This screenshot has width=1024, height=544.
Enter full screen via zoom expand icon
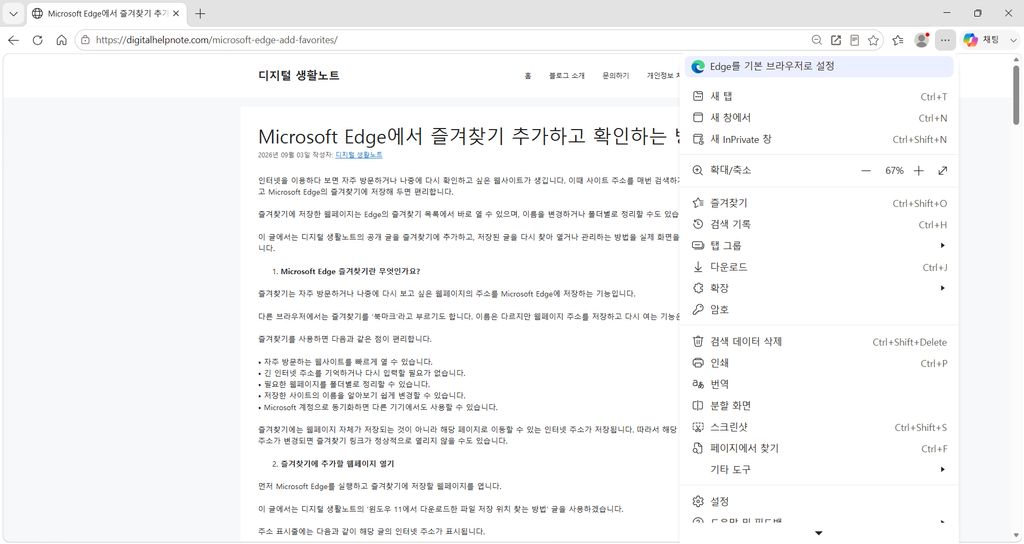942,170
